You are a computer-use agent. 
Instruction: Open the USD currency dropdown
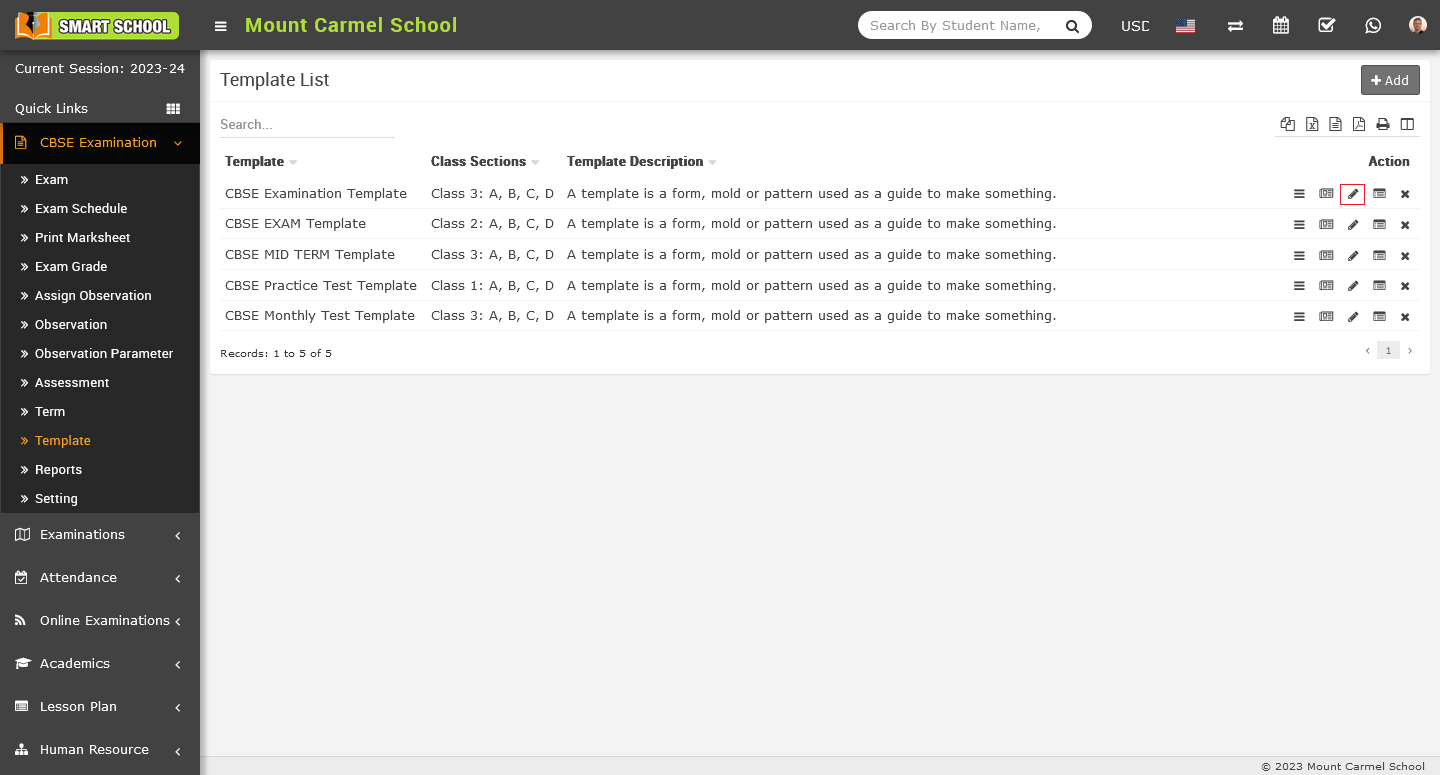pos(1135,26)
